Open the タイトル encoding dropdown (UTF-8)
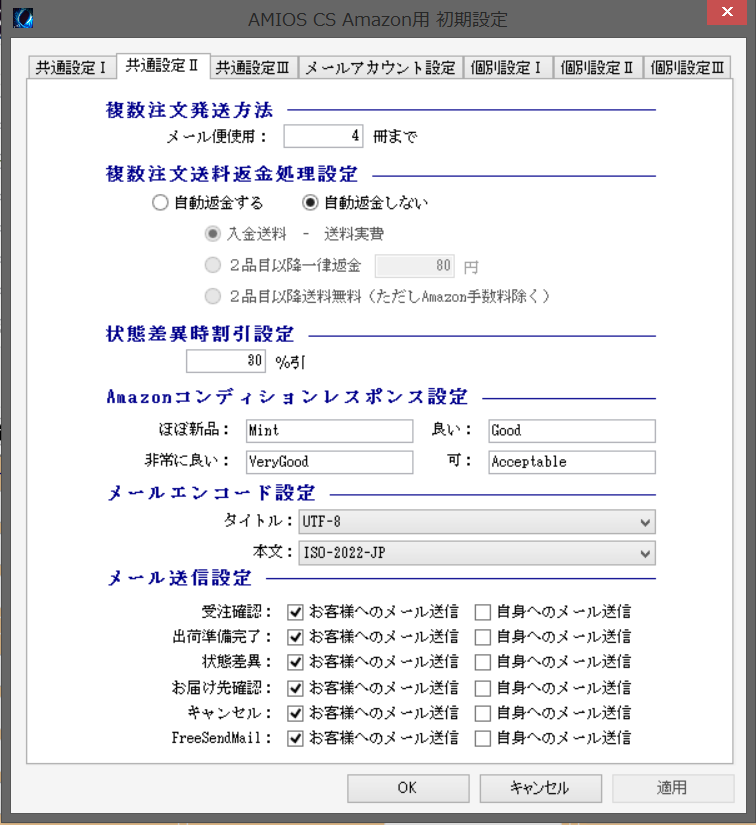Image resolution: width=756 pixels, height=825 pixels. pyautogui.click(x=477, y=522)
